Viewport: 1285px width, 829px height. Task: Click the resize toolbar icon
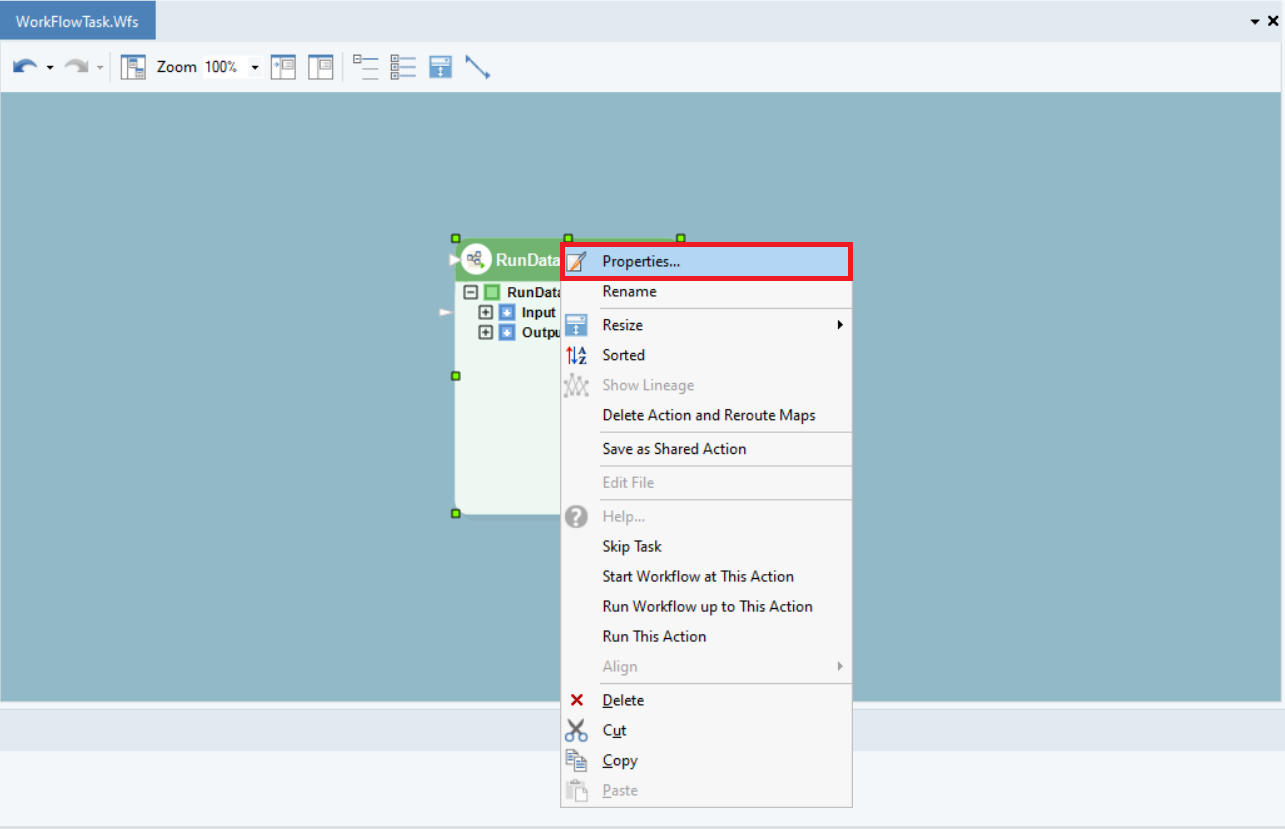pos(440,67)
